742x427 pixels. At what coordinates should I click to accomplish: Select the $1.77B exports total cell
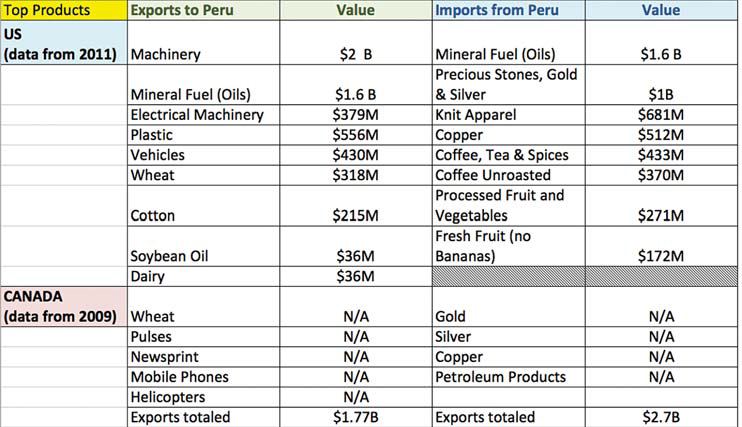pyautogui.click(x=356, y=417)
